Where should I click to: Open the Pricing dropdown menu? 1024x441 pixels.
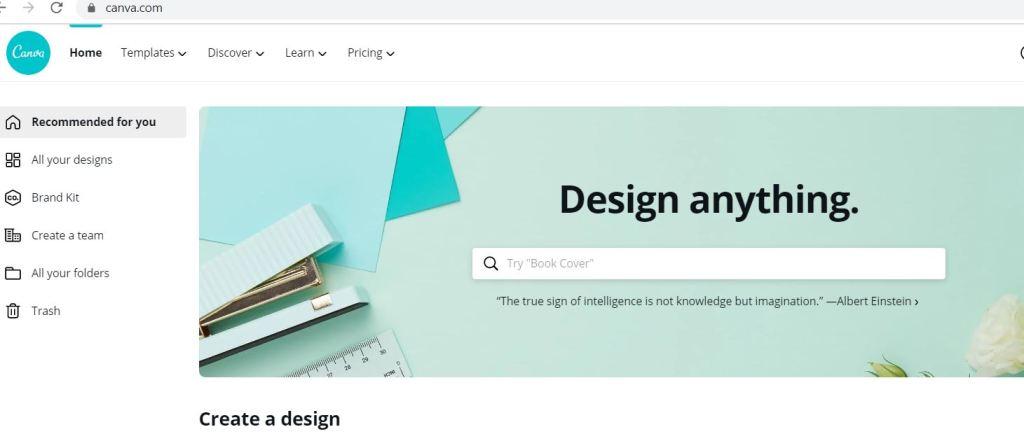pyautogui.click(x=371, y=53)
